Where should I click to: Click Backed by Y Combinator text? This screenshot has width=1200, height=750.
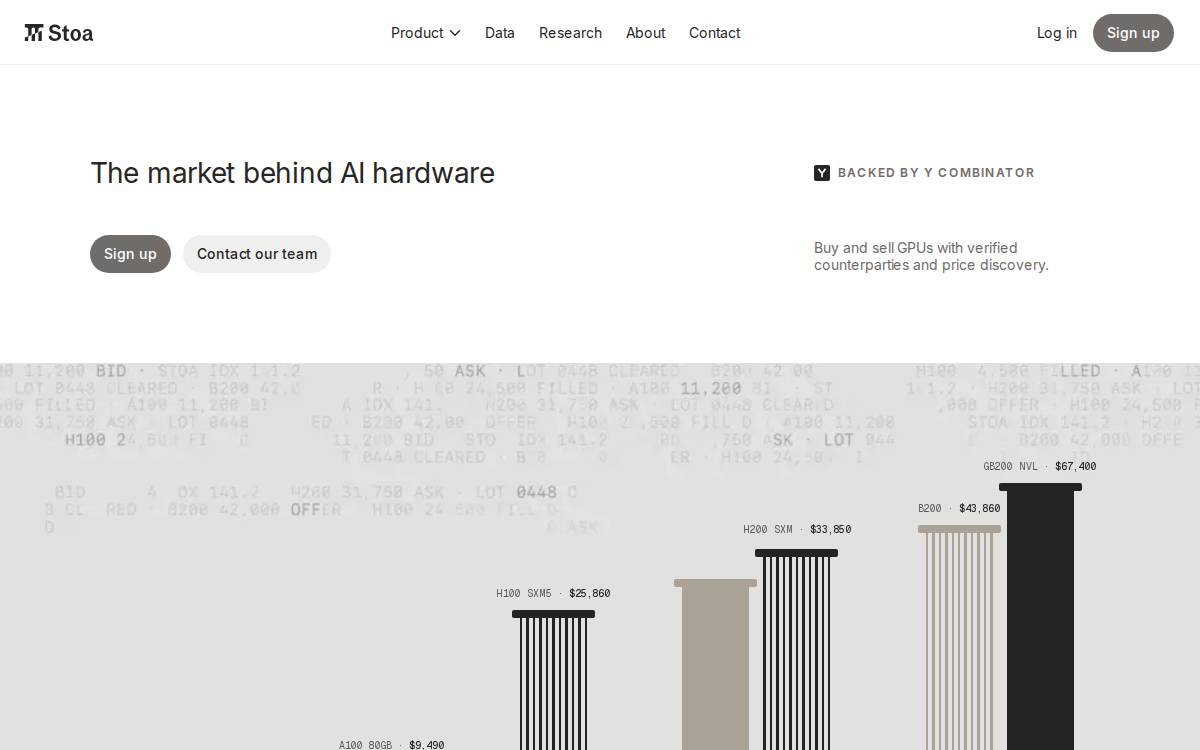pos(936,173)
